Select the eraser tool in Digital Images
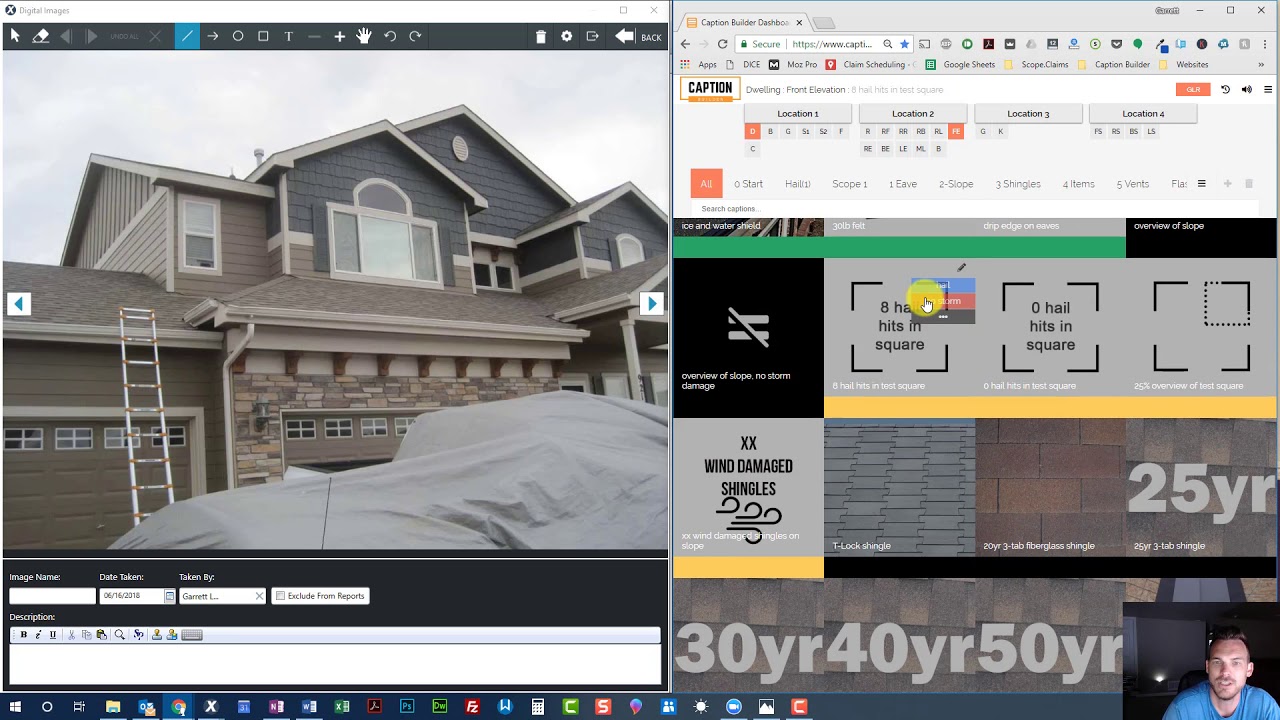 (41, 36)
